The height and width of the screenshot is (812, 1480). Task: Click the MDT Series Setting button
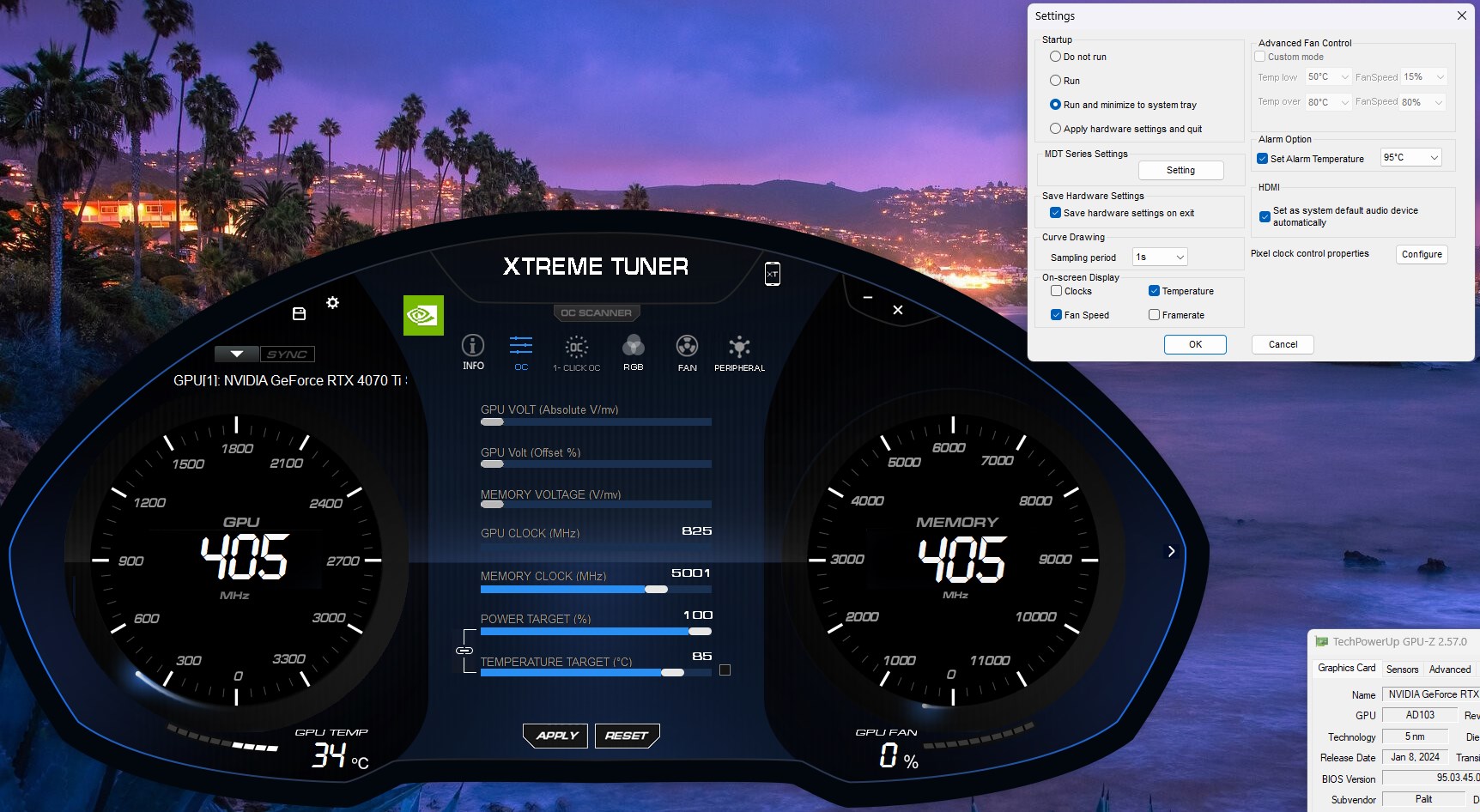point(1180,170)
